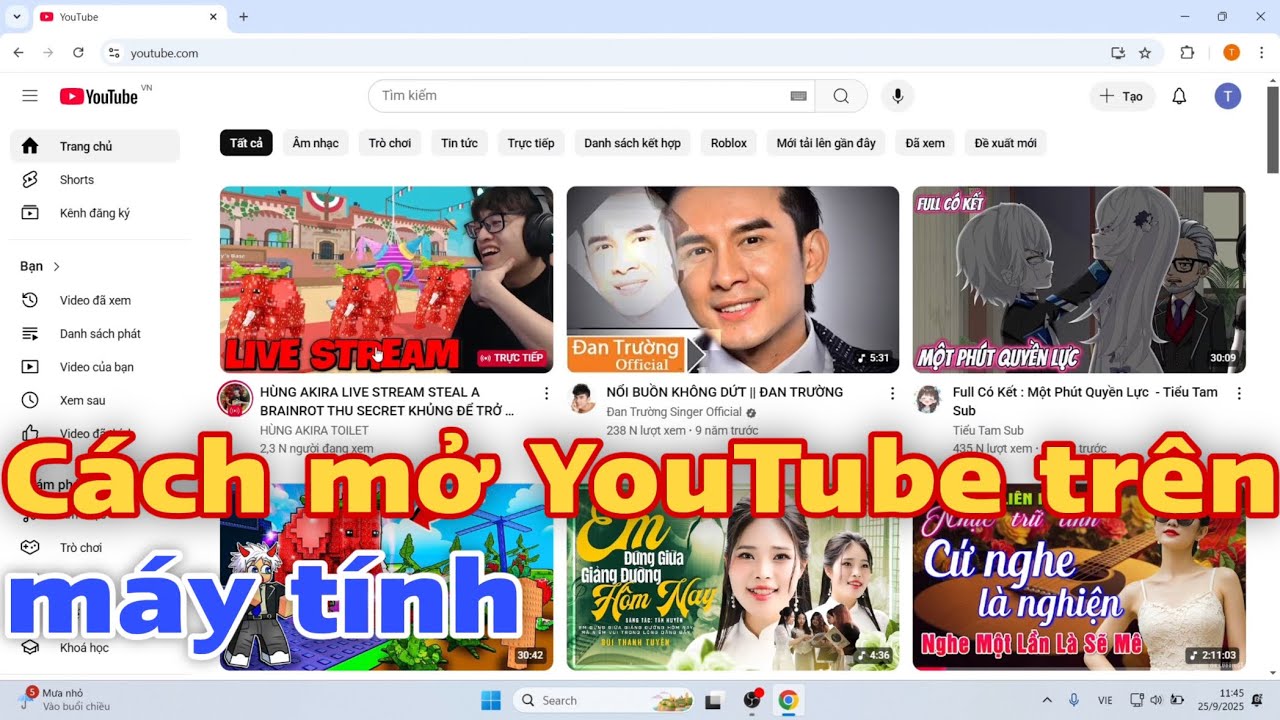Select the Tất cả filter chip
Viewport: 1280px width, 720px height.
(x=246, y=143)
